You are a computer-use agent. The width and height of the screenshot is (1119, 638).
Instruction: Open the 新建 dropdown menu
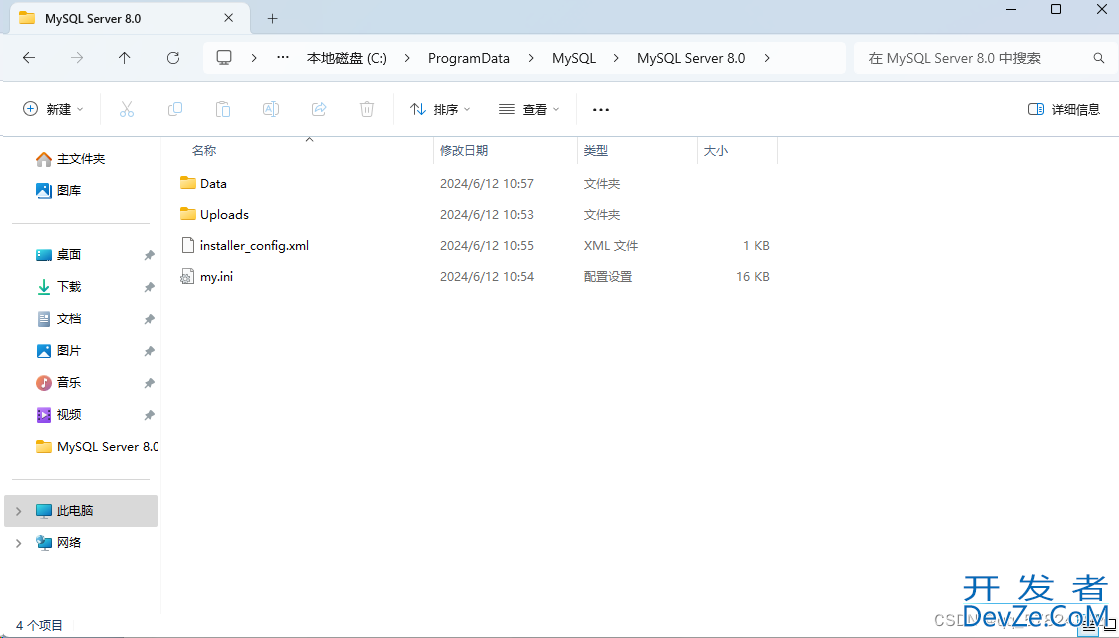[54, 109]
